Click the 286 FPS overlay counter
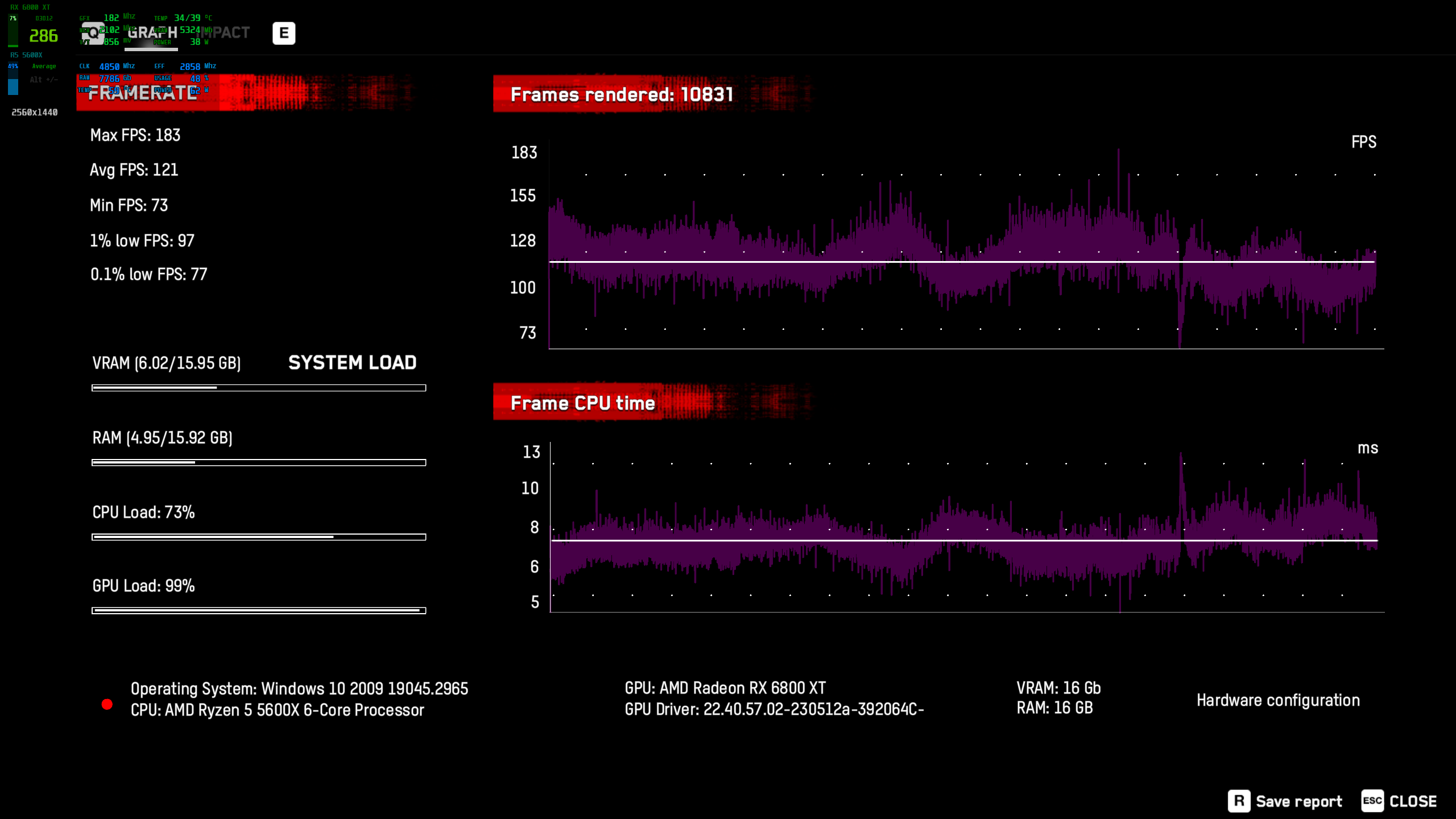 click(x=43, y=36)
